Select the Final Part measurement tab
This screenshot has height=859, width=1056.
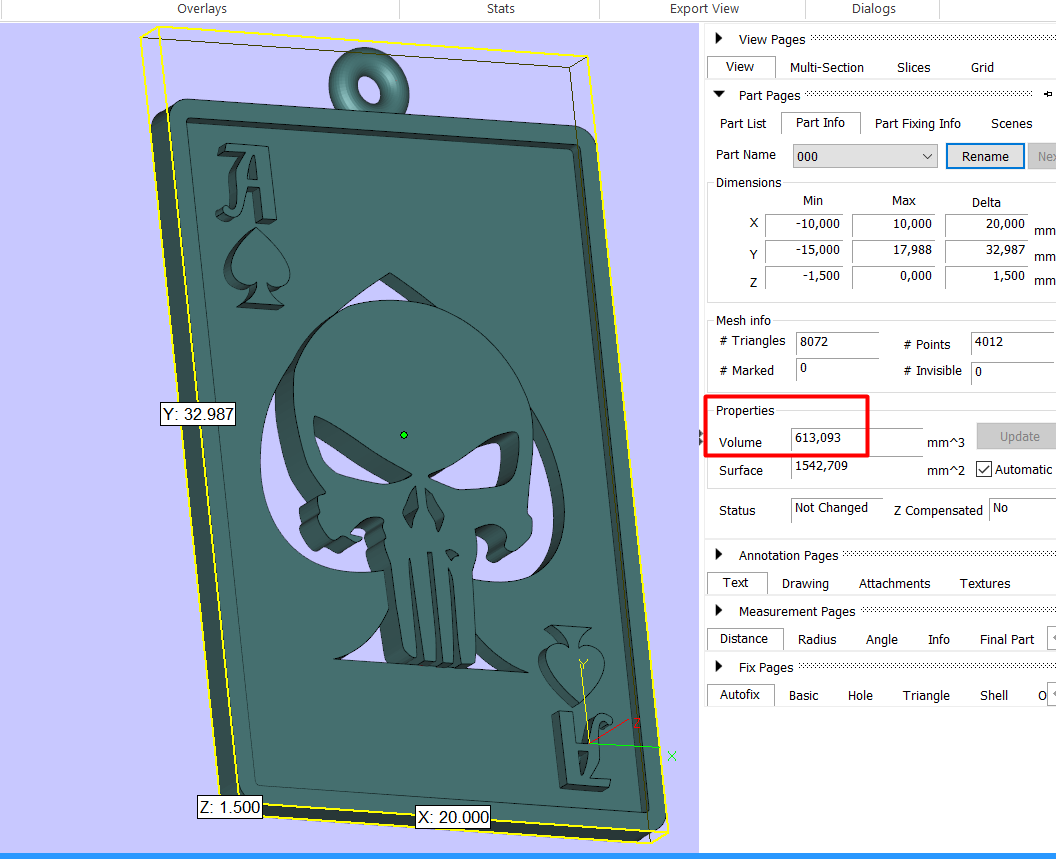pyautogui.click(x=1006, y=639)
